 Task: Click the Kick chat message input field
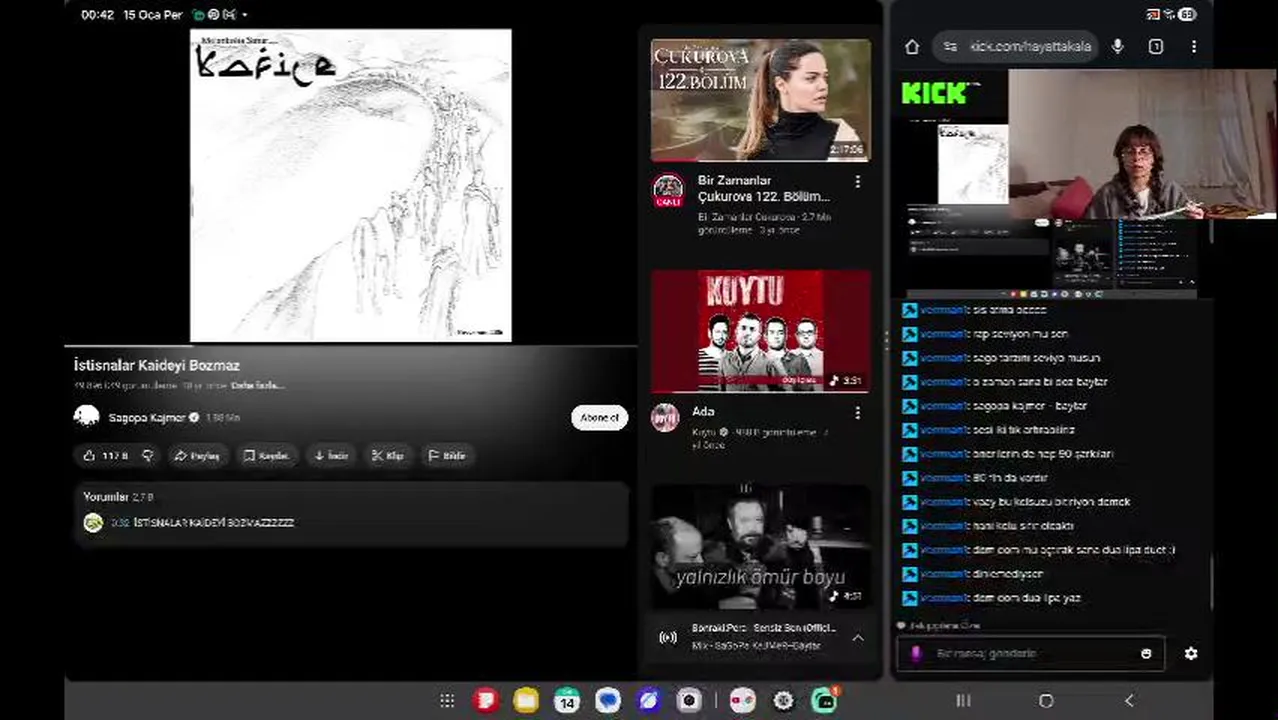click(x=1030, y=653)
